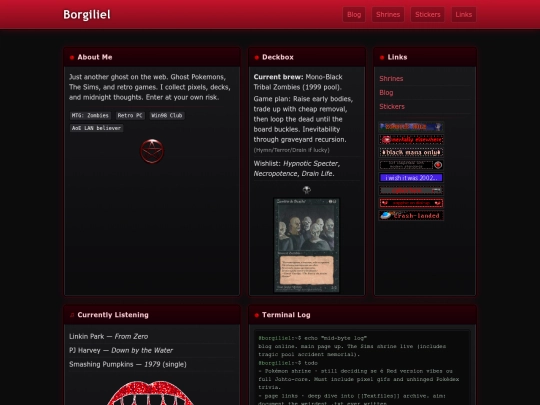Open the zombie Magic card image
540x405 pixels.
coord(307,245)
